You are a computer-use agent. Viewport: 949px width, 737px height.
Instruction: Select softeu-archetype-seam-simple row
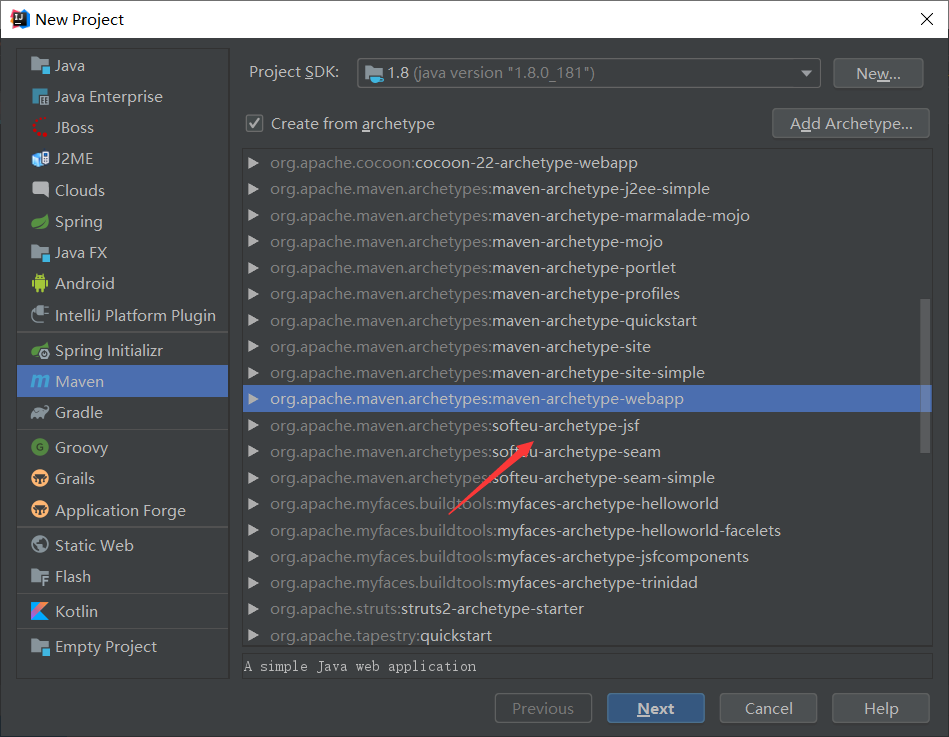[x=587, y=477]
